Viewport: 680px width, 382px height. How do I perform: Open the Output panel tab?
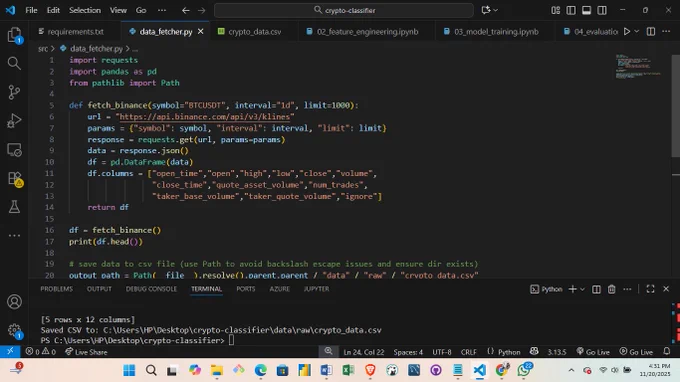[99, 289]
